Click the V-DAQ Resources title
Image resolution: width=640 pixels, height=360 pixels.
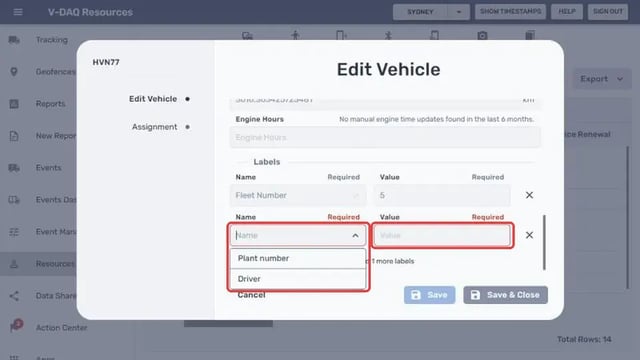tap(90, 12)
